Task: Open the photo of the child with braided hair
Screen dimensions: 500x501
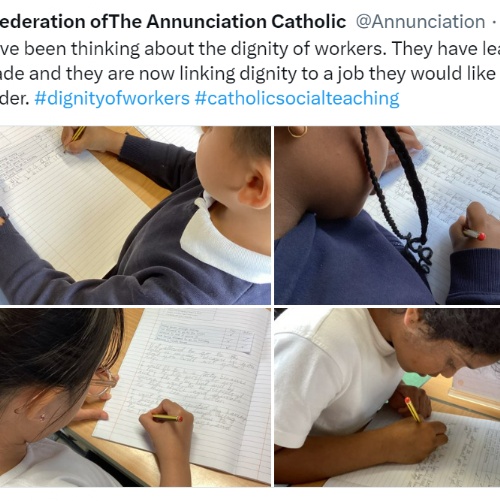Action: point(387,215)
